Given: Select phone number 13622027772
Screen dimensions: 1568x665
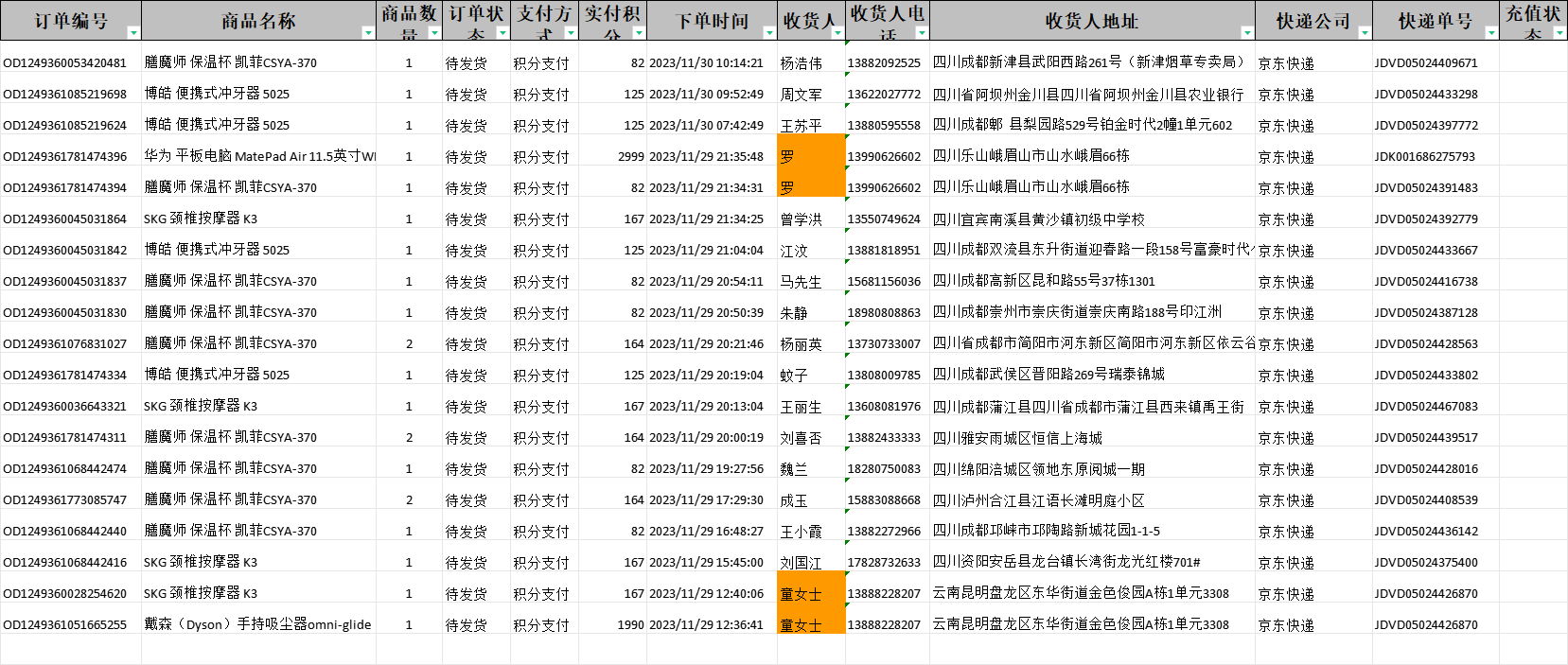Looking at the screenshot, I should click(x=884, y=95).
